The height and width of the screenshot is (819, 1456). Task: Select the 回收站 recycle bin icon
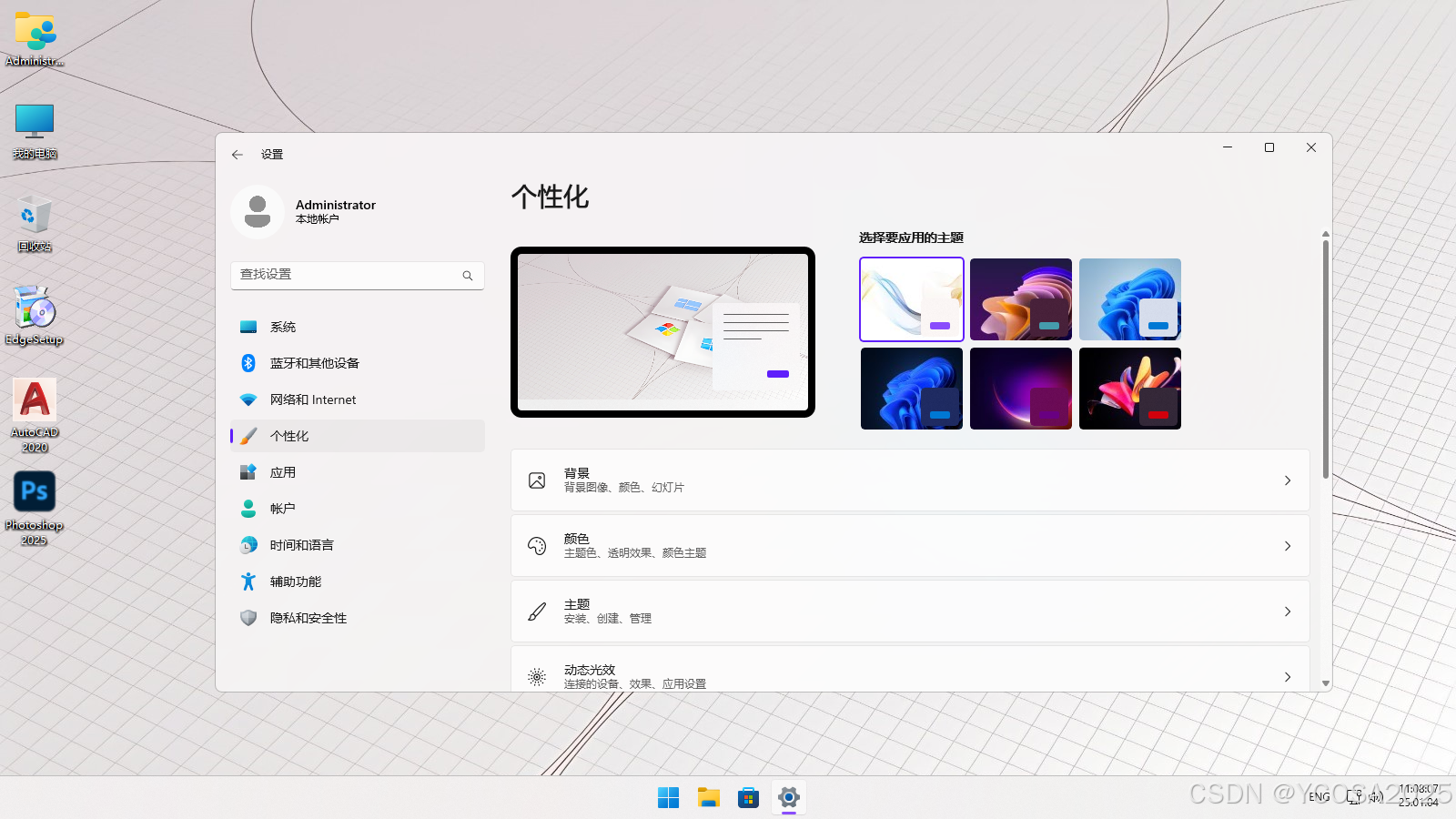(x=35, y=224)
